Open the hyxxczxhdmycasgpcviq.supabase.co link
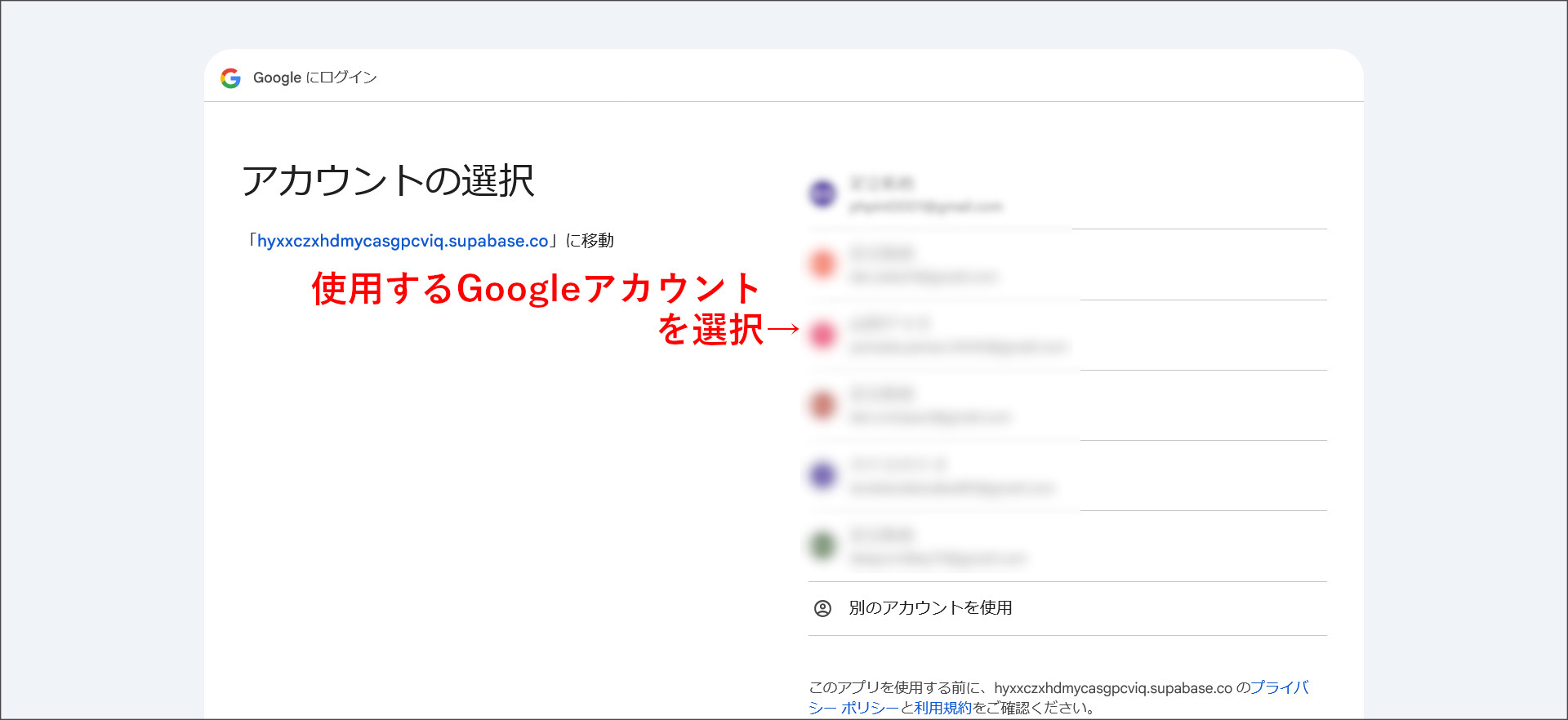The height and width of the screenshot is (720, 1568). 403,241
